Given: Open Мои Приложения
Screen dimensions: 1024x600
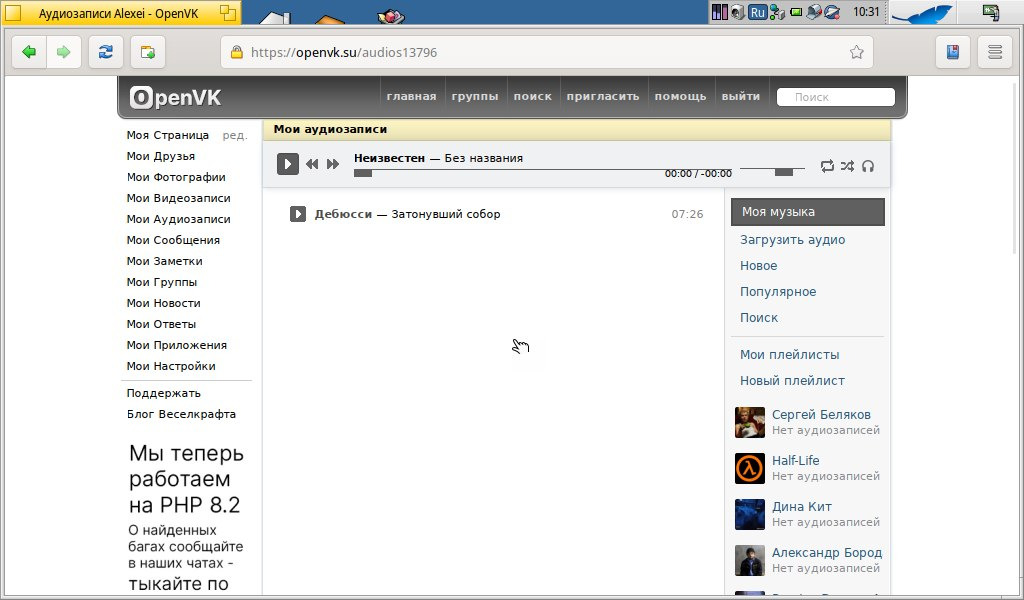Looking at the screenshot, I should pyautogui.click(x=176, y=345).
